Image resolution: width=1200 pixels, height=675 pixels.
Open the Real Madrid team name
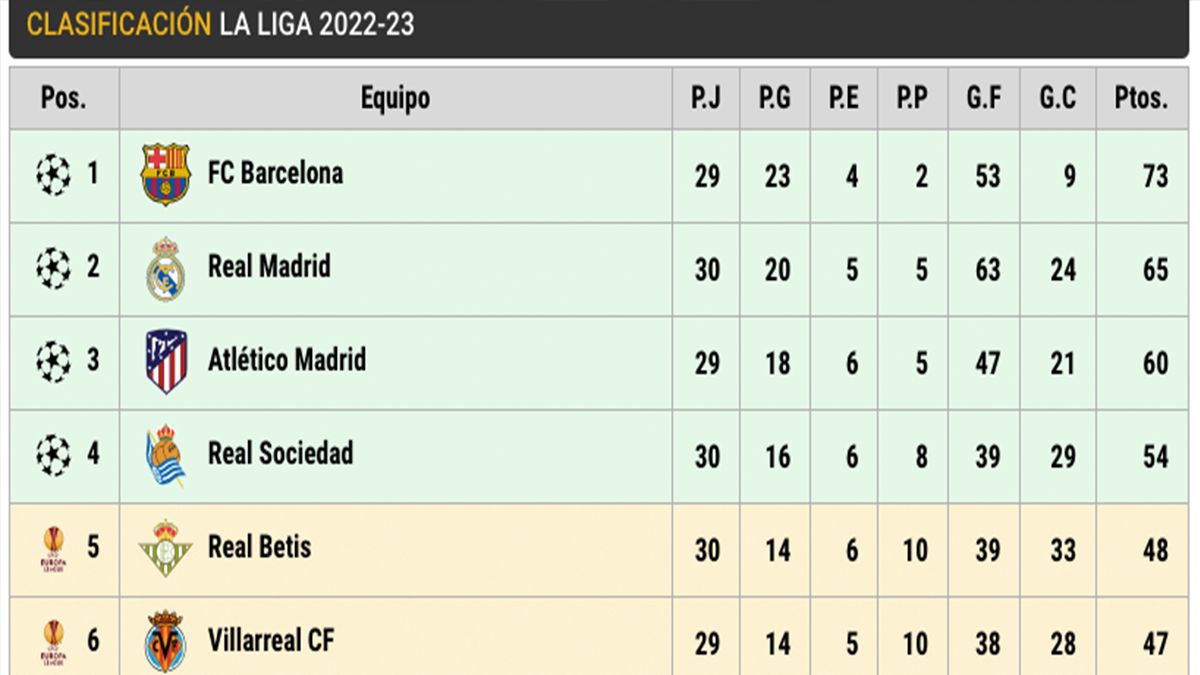pyautogui.click(x=269, y=267)
